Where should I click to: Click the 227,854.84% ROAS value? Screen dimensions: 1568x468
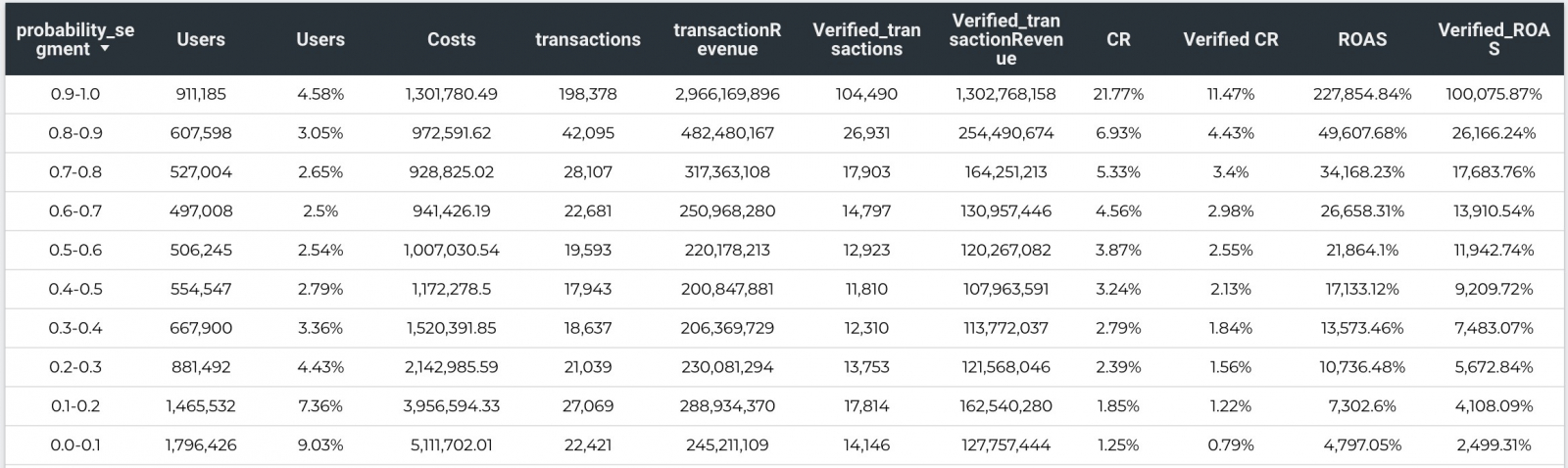pyautogui.click(x=1362, y=94)
